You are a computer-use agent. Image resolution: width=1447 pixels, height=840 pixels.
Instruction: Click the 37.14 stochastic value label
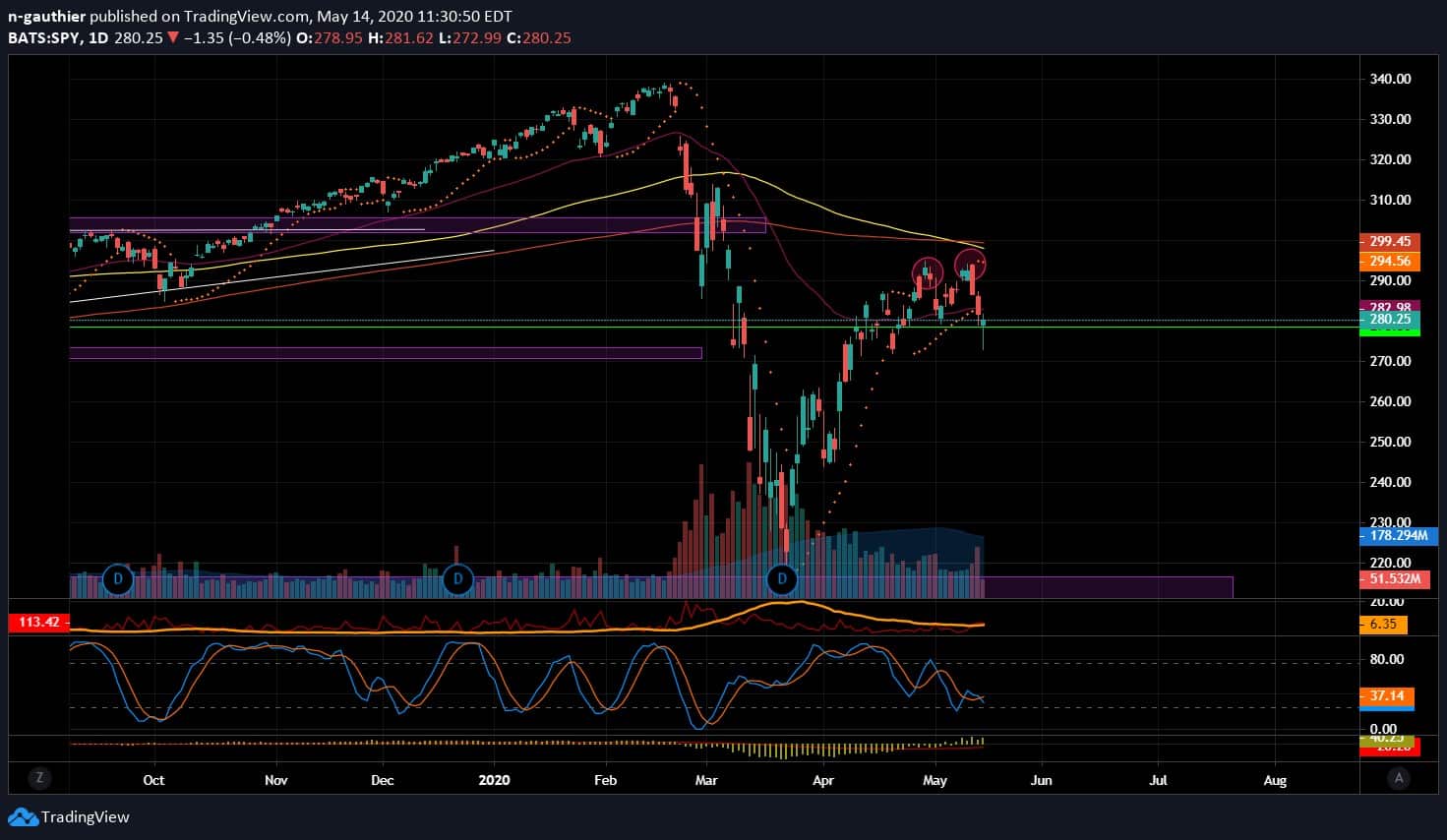(x=1387, y=696)
